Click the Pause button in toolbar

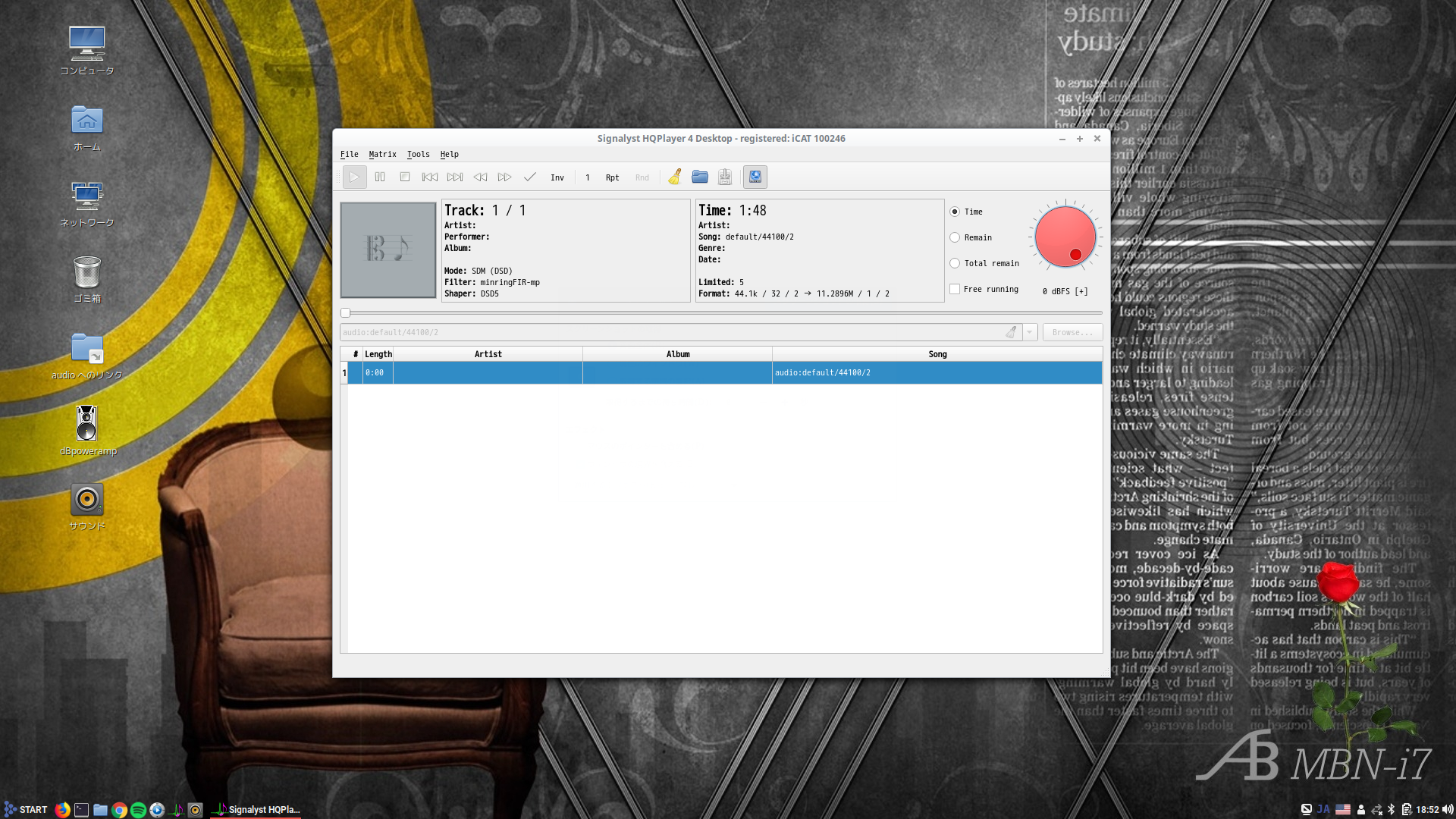[x=380, y=177]
